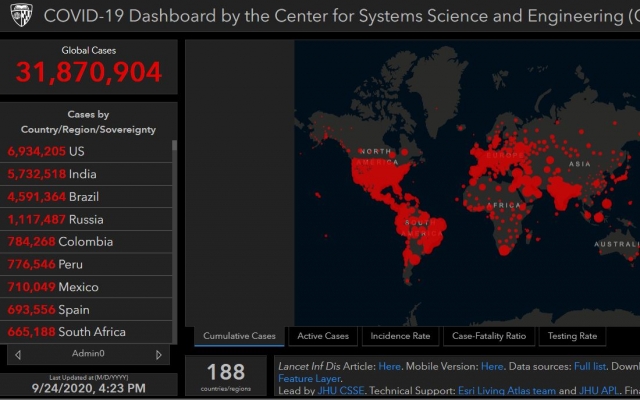Screen dimensions: 640x400
Task: Click the Asia label on the map
Action: 580,164
